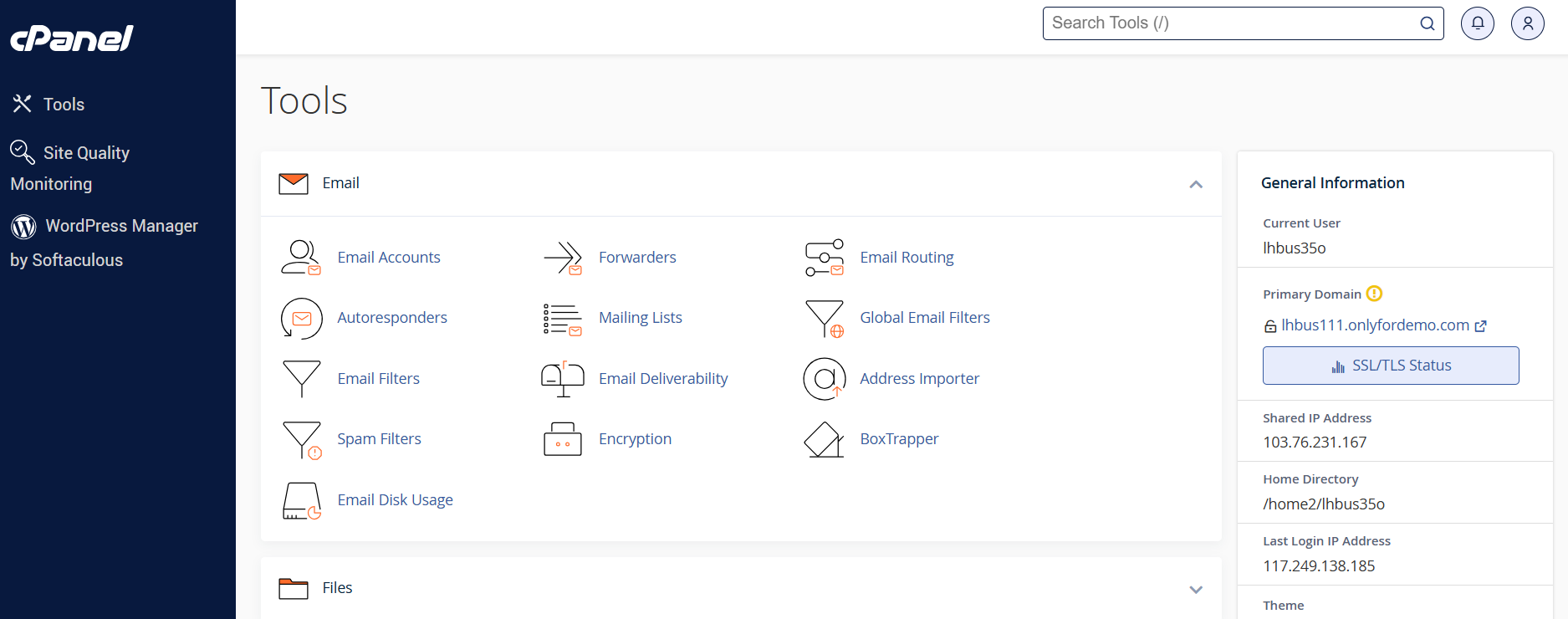Viewport: 1568px width, 619px height.
Task: Click the Email Accounts person icon
Action: 301,258
